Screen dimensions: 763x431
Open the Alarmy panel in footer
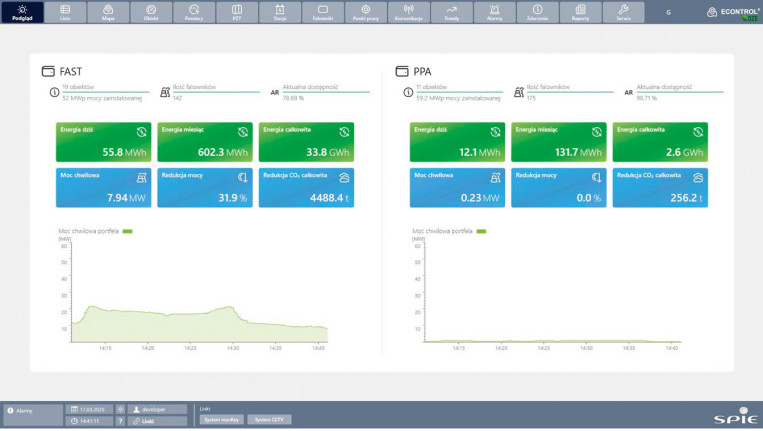tap(33, 410)
